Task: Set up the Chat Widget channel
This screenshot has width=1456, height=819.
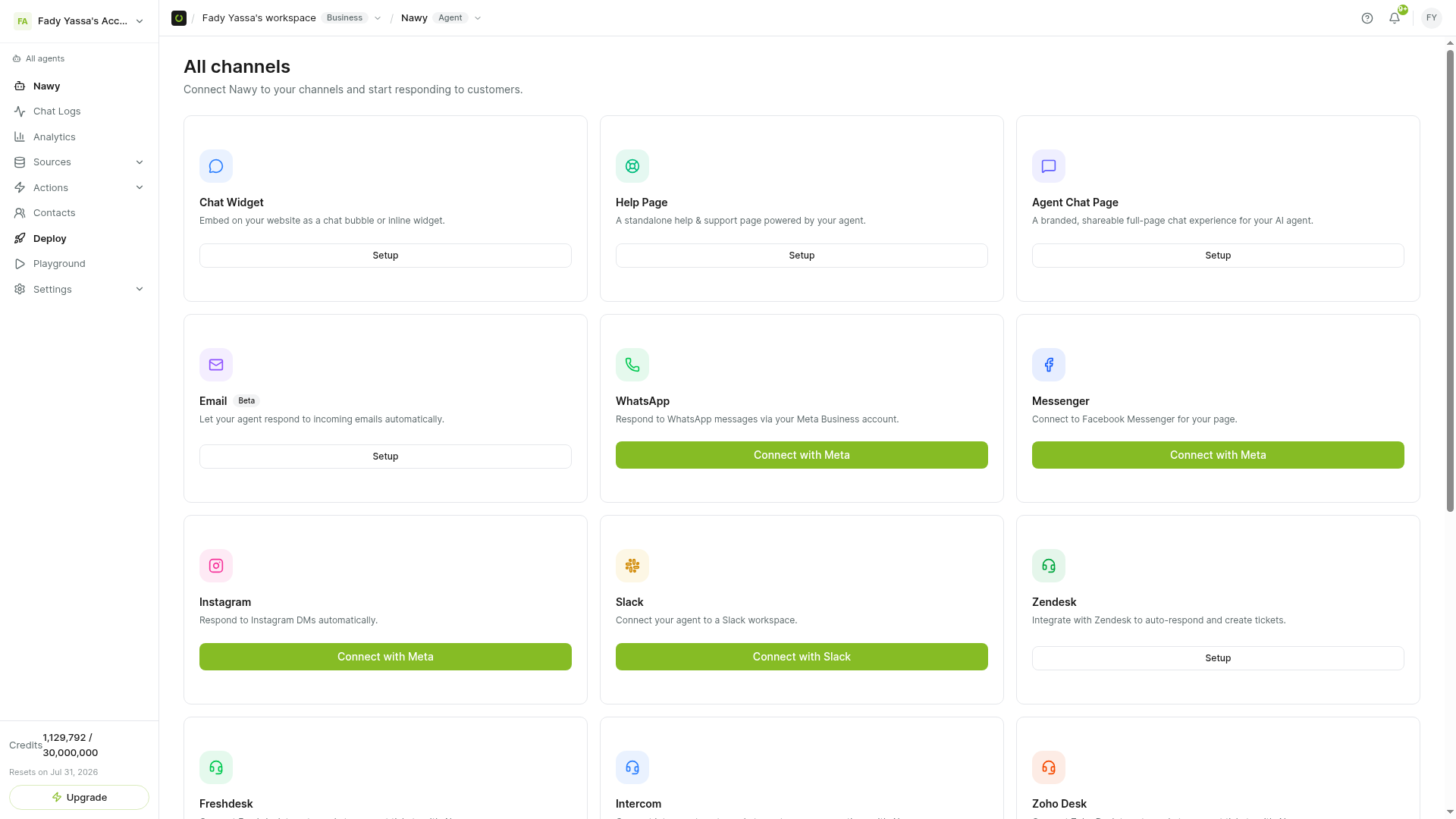Action: click(x=385, y=256)
